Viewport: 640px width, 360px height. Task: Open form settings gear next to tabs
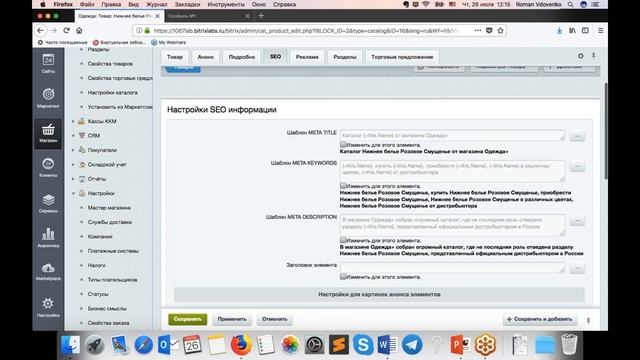tap(580, 56)
